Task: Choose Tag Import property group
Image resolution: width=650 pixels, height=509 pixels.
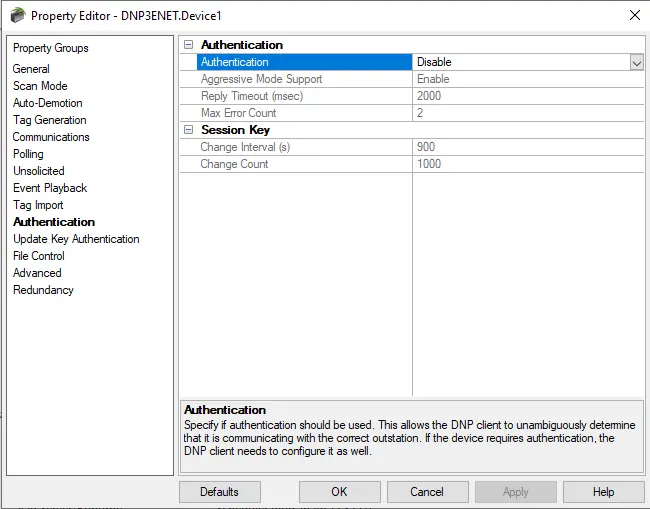Action: pyautogui.click(x=38, y=205)
